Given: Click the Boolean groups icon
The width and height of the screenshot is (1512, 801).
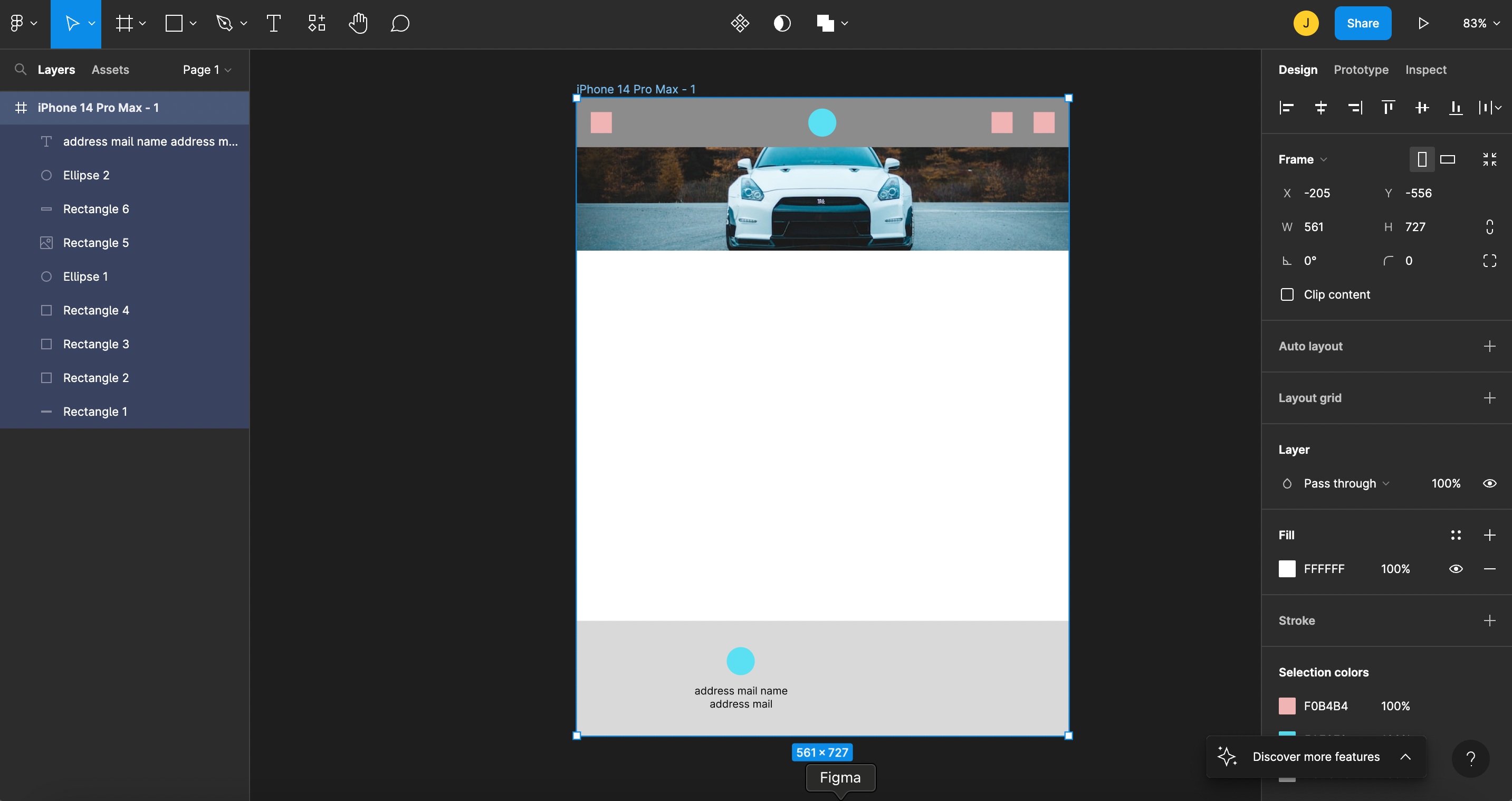Looking at the screenshot, I should pos(825,24).
